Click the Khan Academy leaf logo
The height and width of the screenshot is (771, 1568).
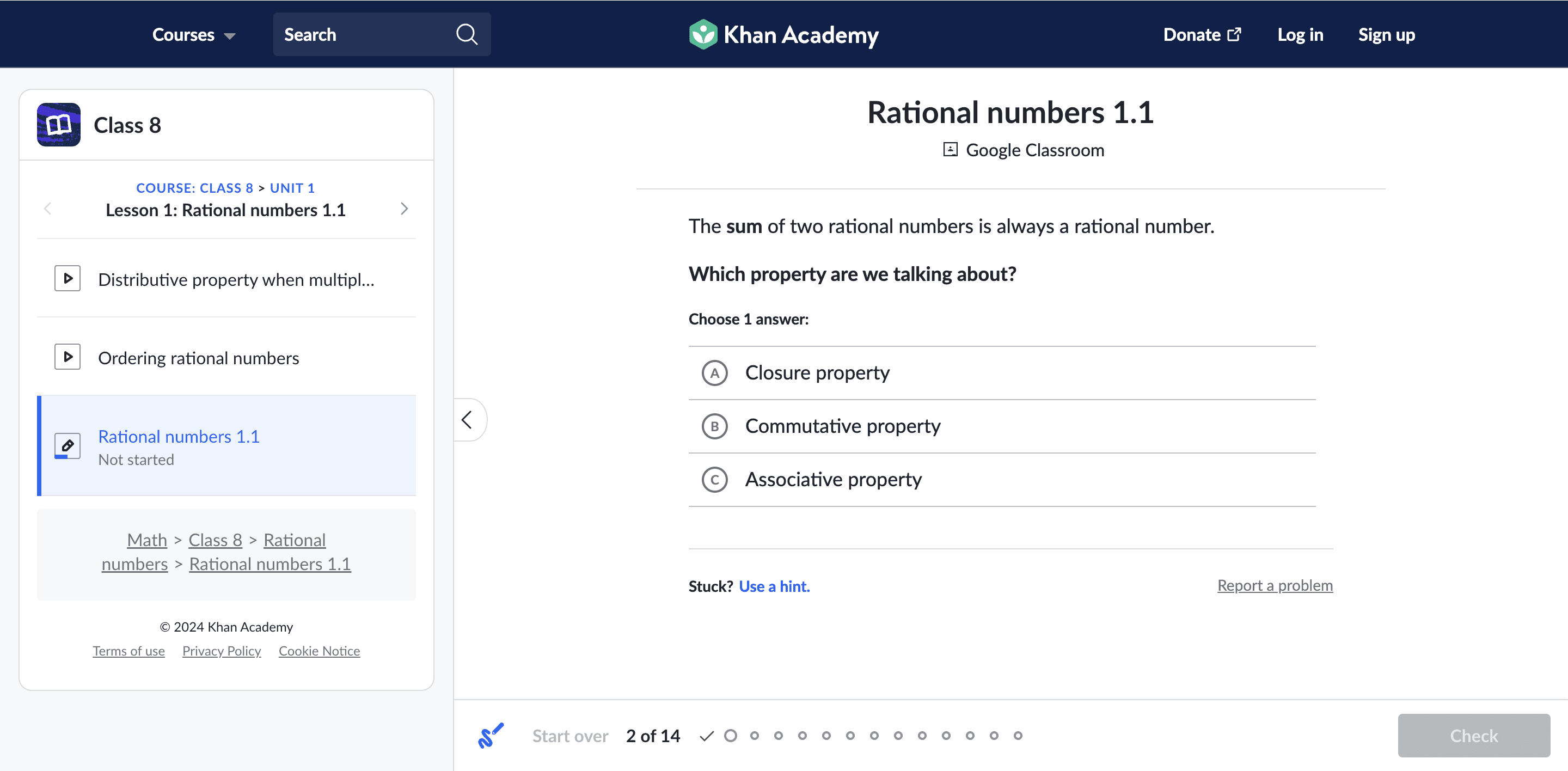click(x=703, y=35)
